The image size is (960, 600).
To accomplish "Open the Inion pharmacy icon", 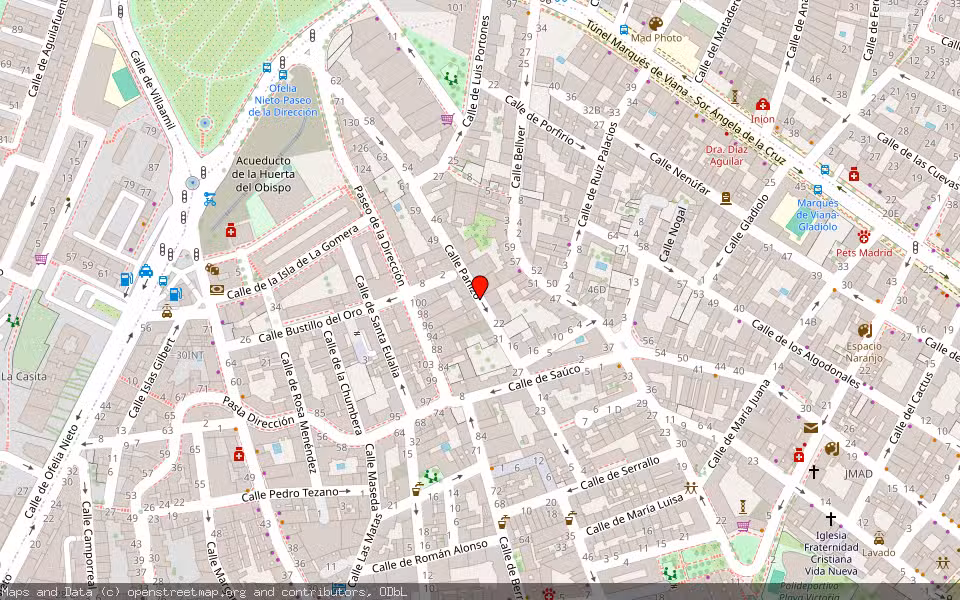I will (x=762, y=104).
